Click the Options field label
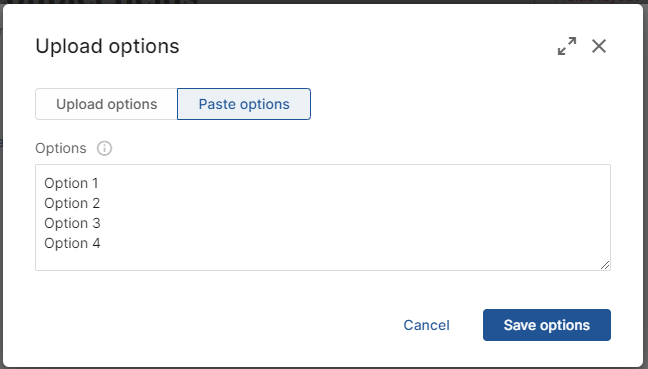Viewport: 648px width, 369px height. point(61,148)
